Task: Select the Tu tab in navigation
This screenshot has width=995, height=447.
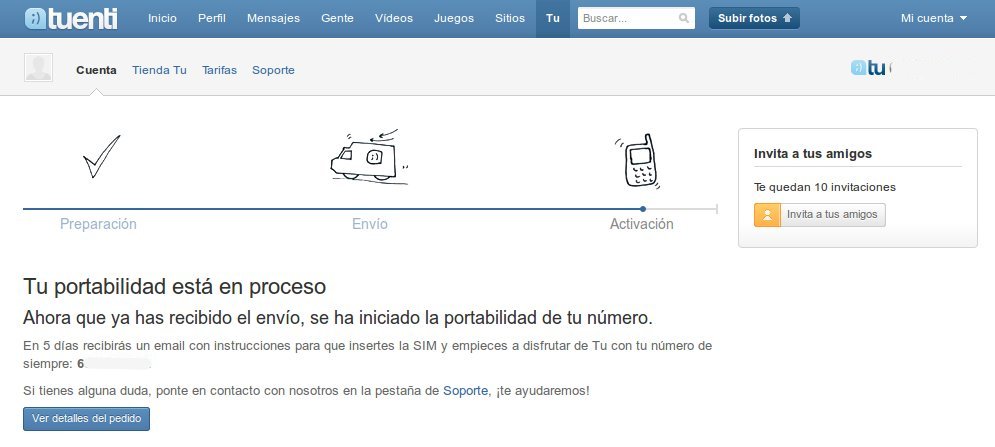Action: (553, 18)
